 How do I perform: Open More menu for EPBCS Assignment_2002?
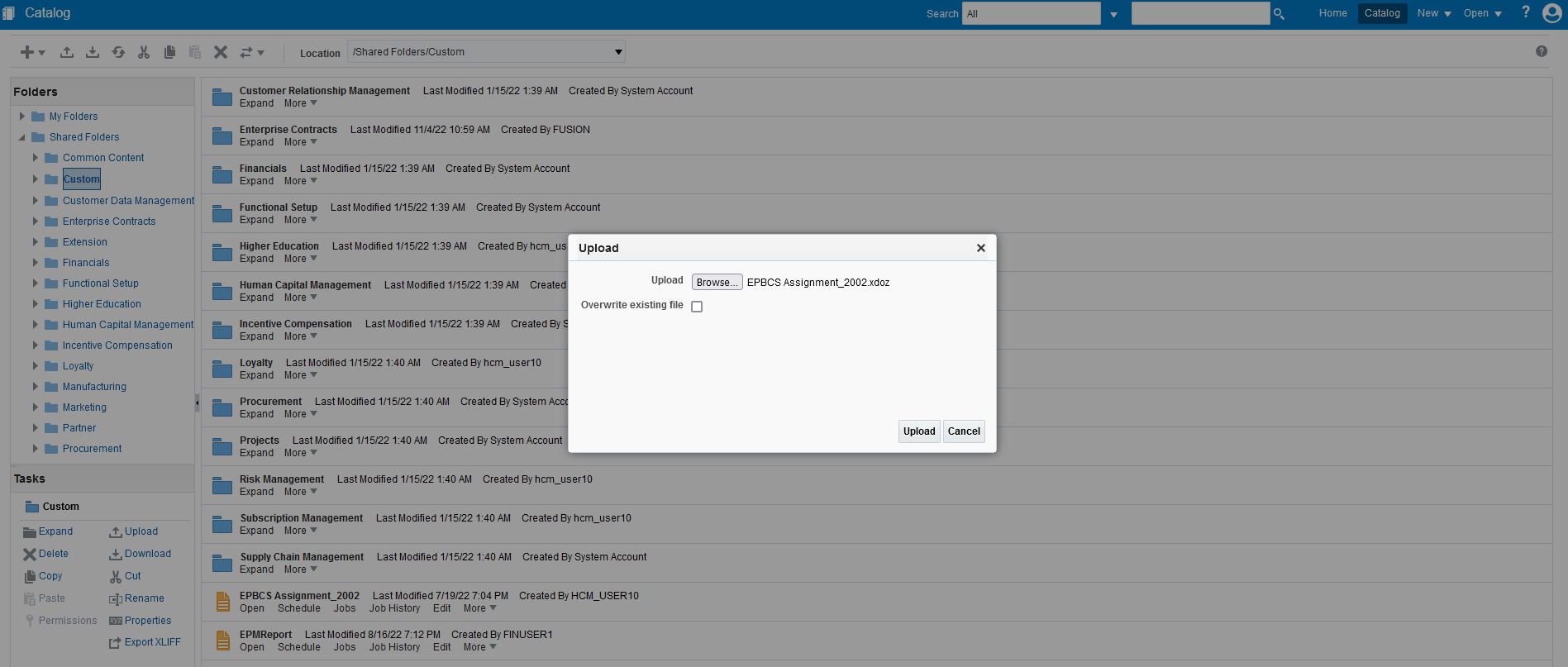(x=480, y=608)
